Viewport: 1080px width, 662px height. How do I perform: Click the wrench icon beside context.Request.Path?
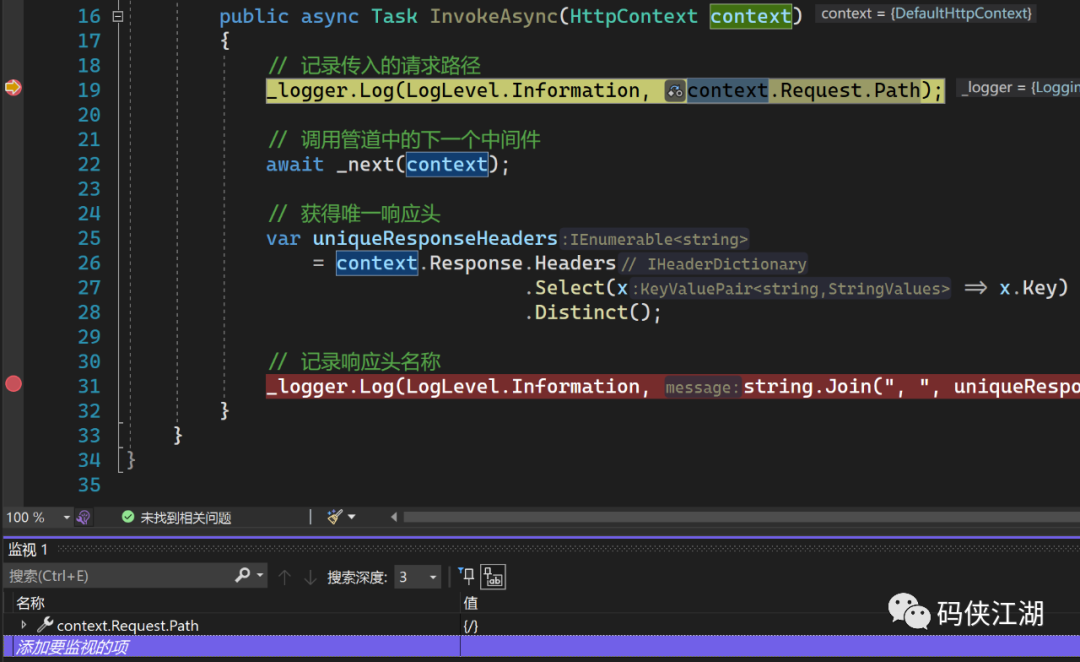pyautogui.click(x=45, y=625)
